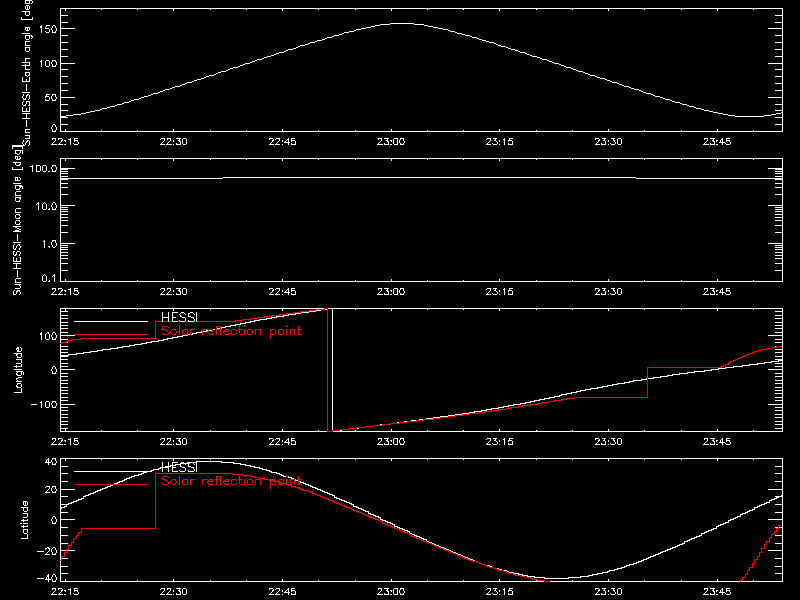The image size is (800, 600).
Task: Click the -100 tick on Longitude plot
Action: click(x=44, y=404)
